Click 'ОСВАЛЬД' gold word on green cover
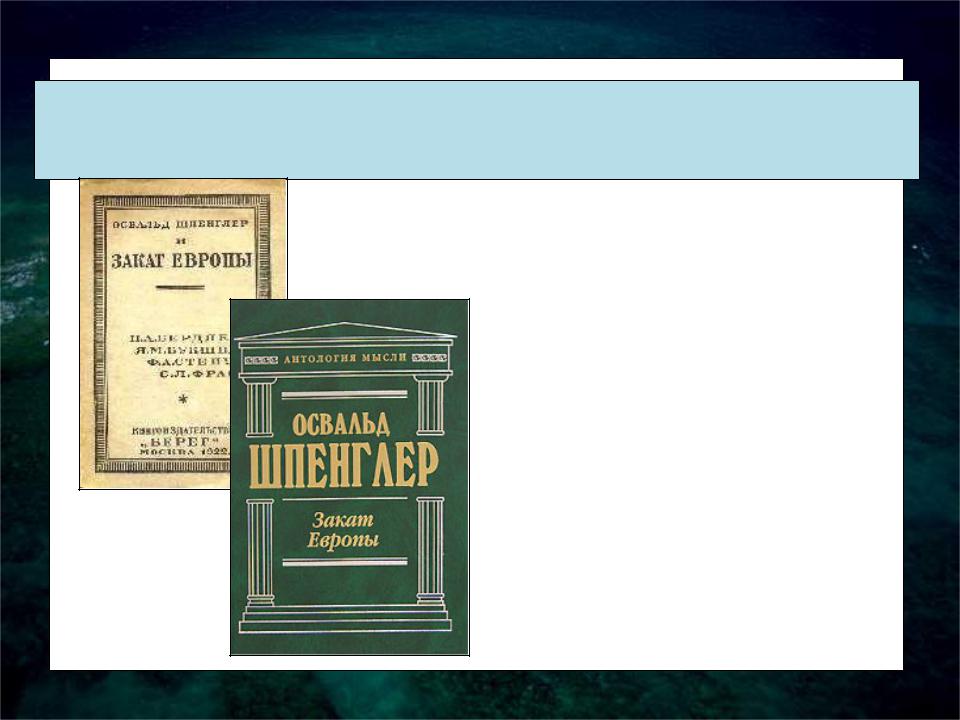Screen dimensions: 960x720 341,425
